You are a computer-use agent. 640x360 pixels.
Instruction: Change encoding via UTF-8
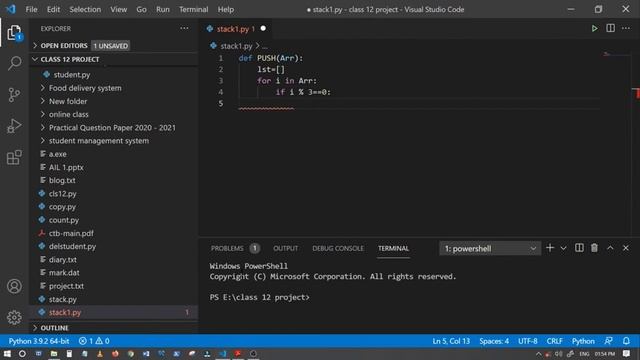click(527, 341)
